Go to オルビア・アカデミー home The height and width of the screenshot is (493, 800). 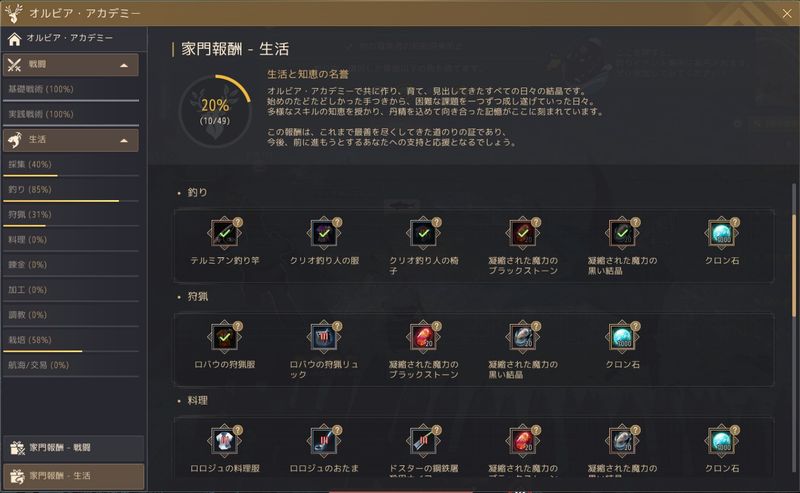(70, 38)
